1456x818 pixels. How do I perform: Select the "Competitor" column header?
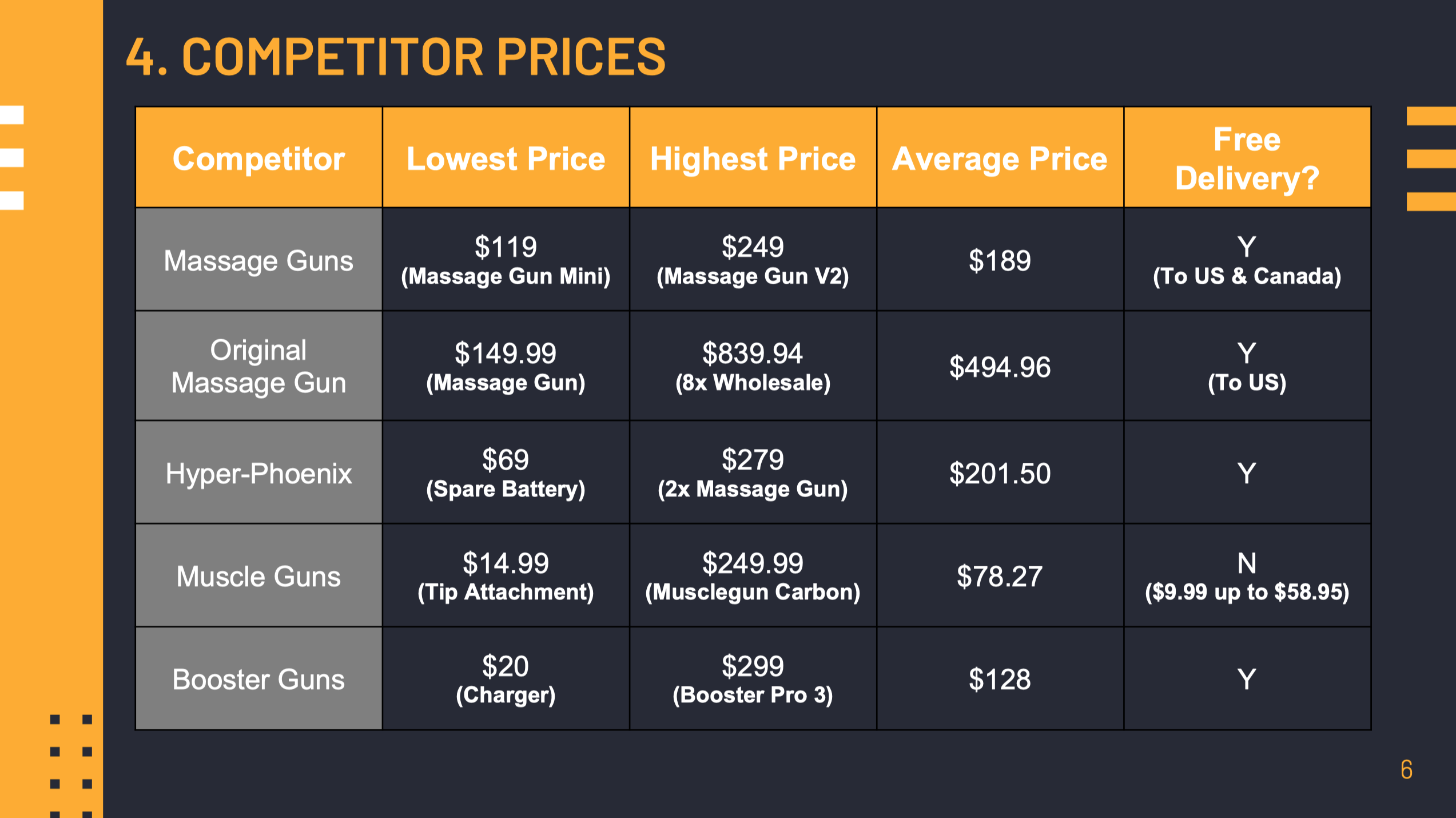[x=258, y=157]
